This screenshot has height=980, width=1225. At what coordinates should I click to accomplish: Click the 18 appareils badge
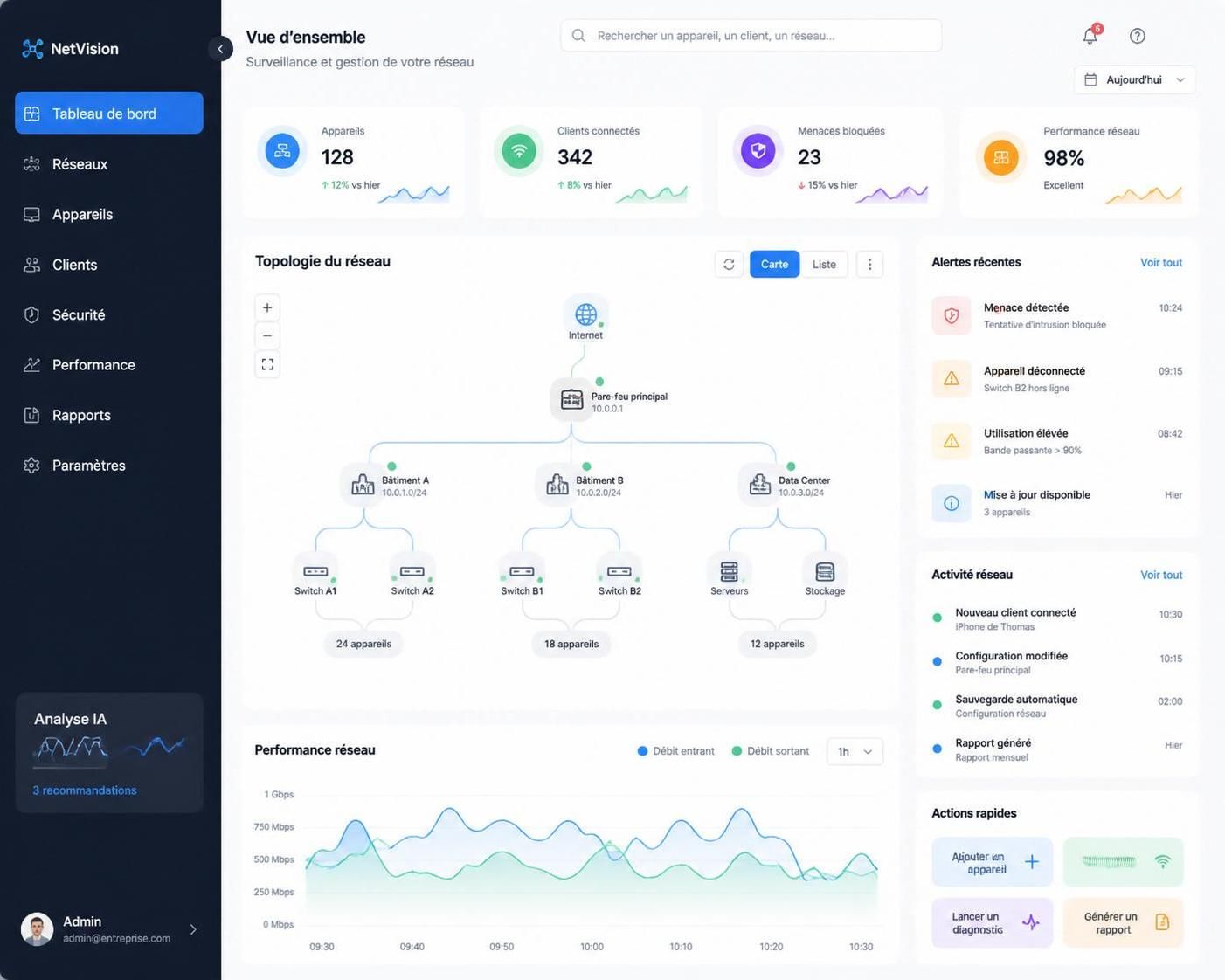pyautogui.click(x=571, y=644)
